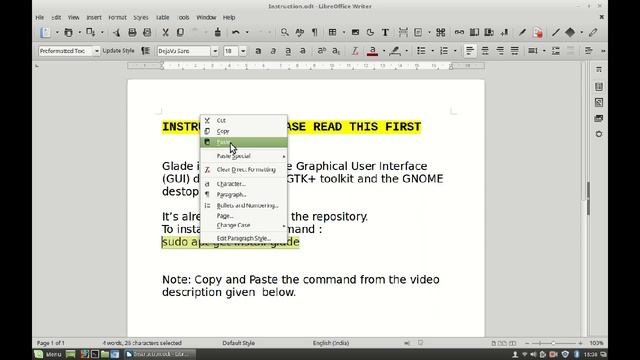Open Character dialog from context menu
This screenshot has width=640, height=360.
(244, 184)
